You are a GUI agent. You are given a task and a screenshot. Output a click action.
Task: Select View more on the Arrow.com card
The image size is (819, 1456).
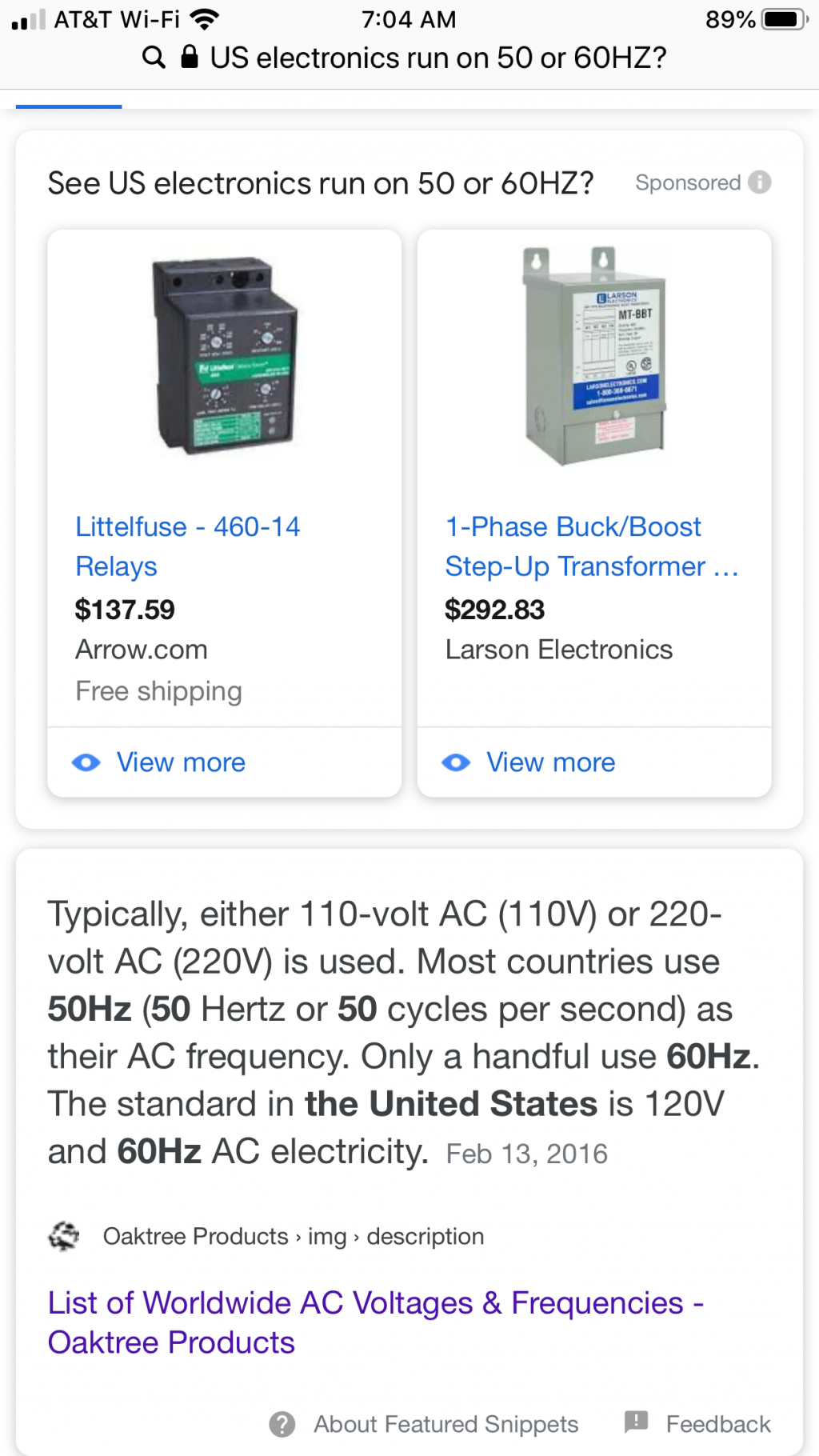[x=181, y=762]
